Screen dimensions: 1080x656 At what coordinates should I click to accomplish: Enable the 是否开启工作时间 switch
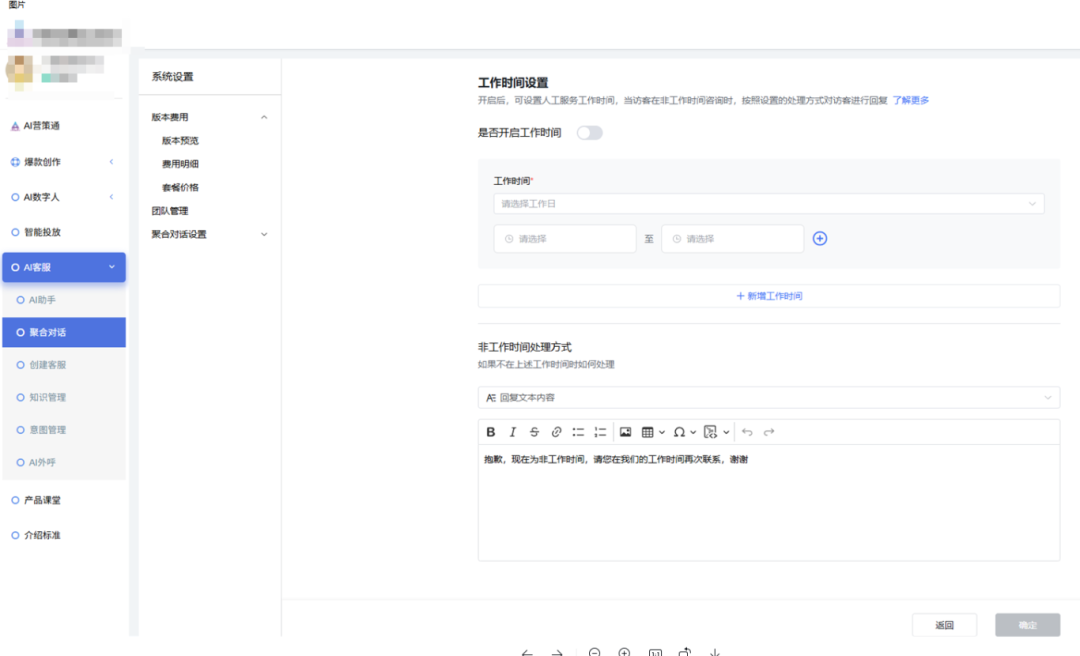pyautogui.click(x=590, y=133)
